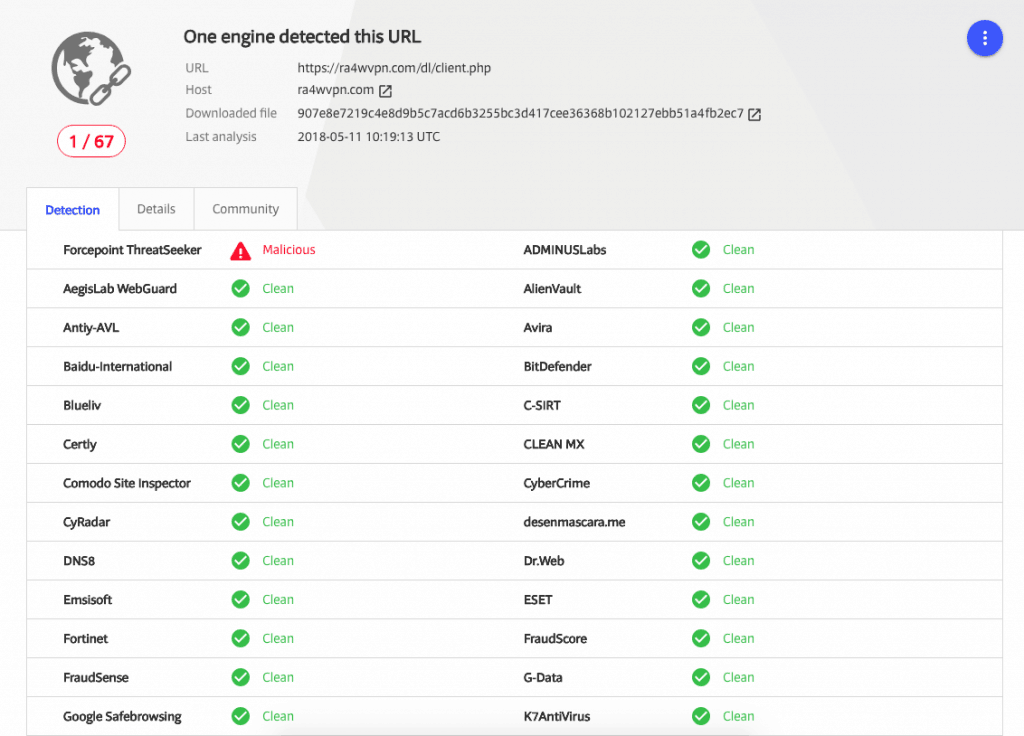
Task: Click the green check icon for Baidu-International
Action: (240, 366)
